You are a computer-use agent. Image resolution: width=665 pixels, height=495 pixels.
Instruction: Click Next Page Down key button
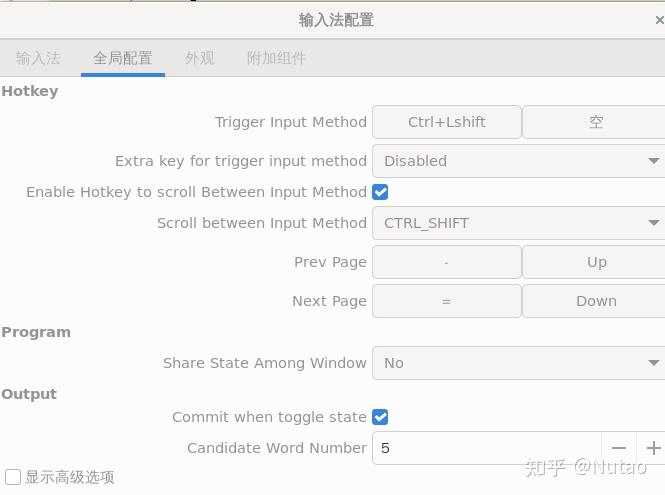coord(595,301)
